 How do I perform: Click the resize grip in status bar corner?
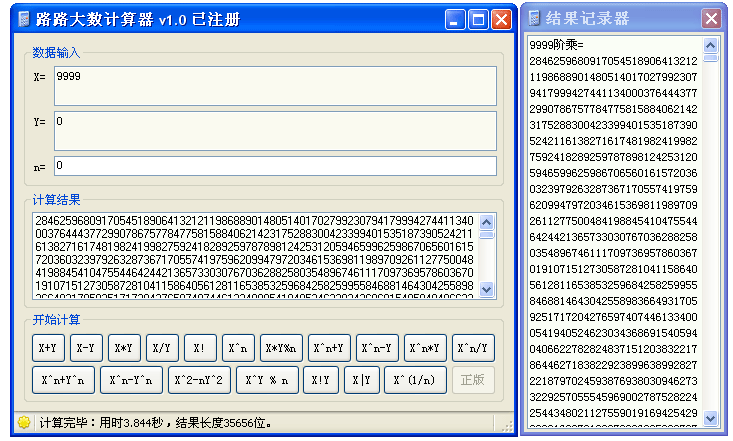click(x=507, y=426)
